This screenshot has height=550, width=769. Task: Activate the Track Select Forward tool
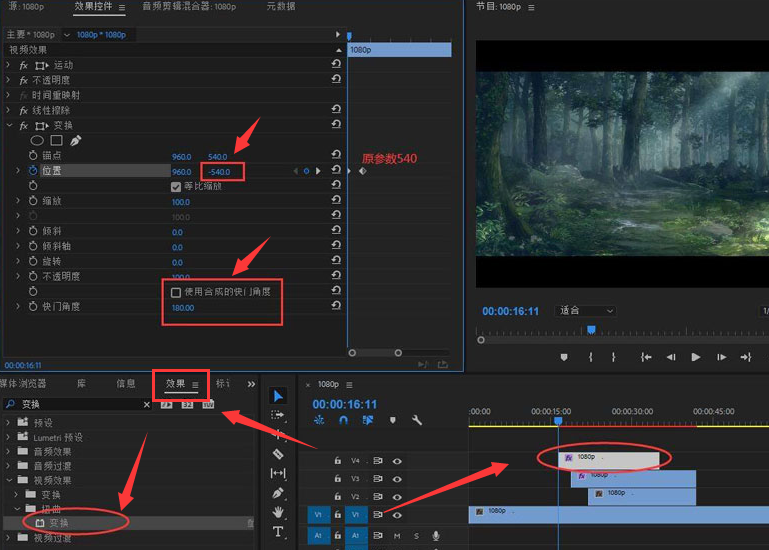[x=278, y=415]
